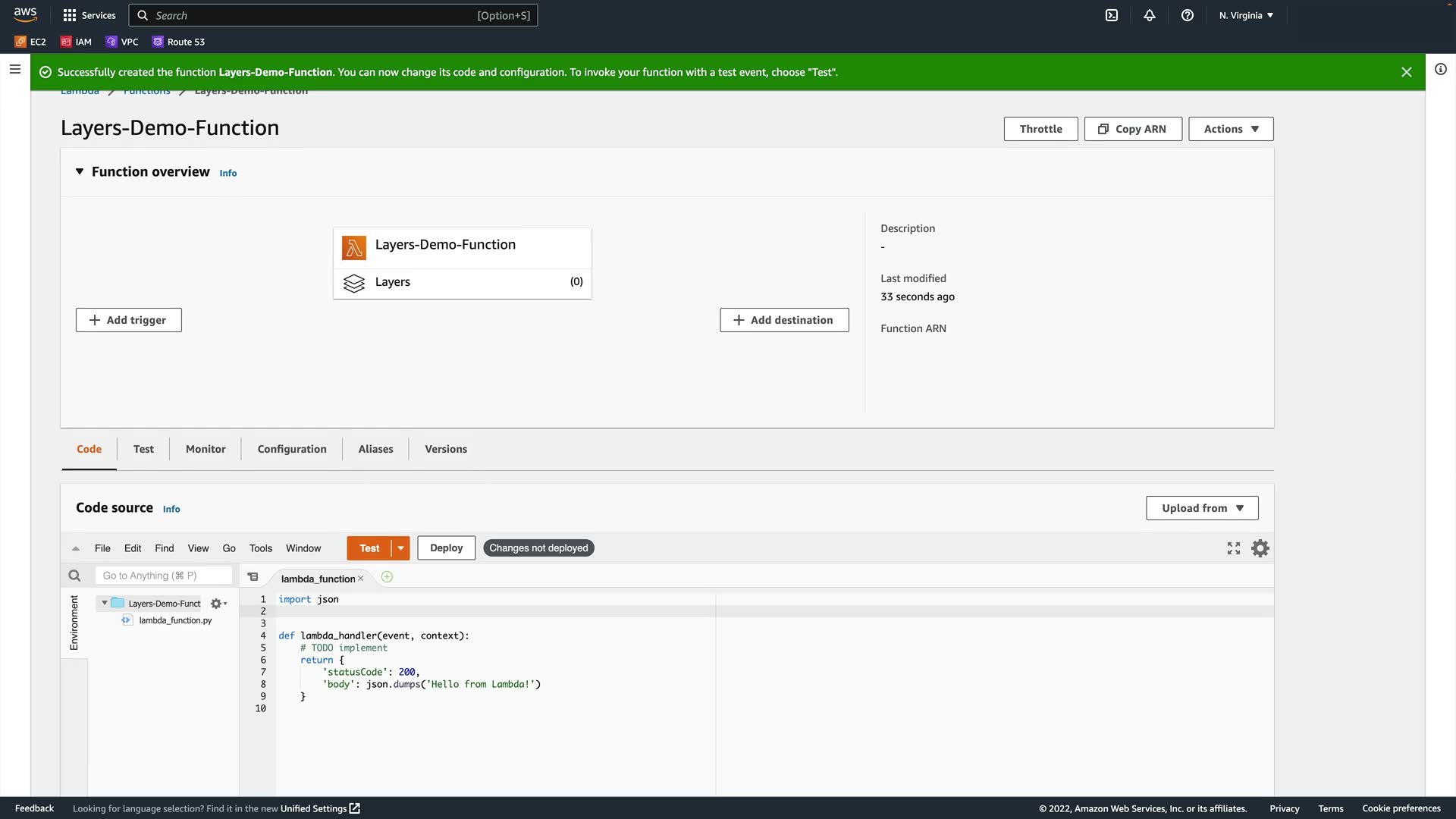Open the Actions dropdown
The height and width of the screenshot is (819, 1456).
click(1230, 129)
